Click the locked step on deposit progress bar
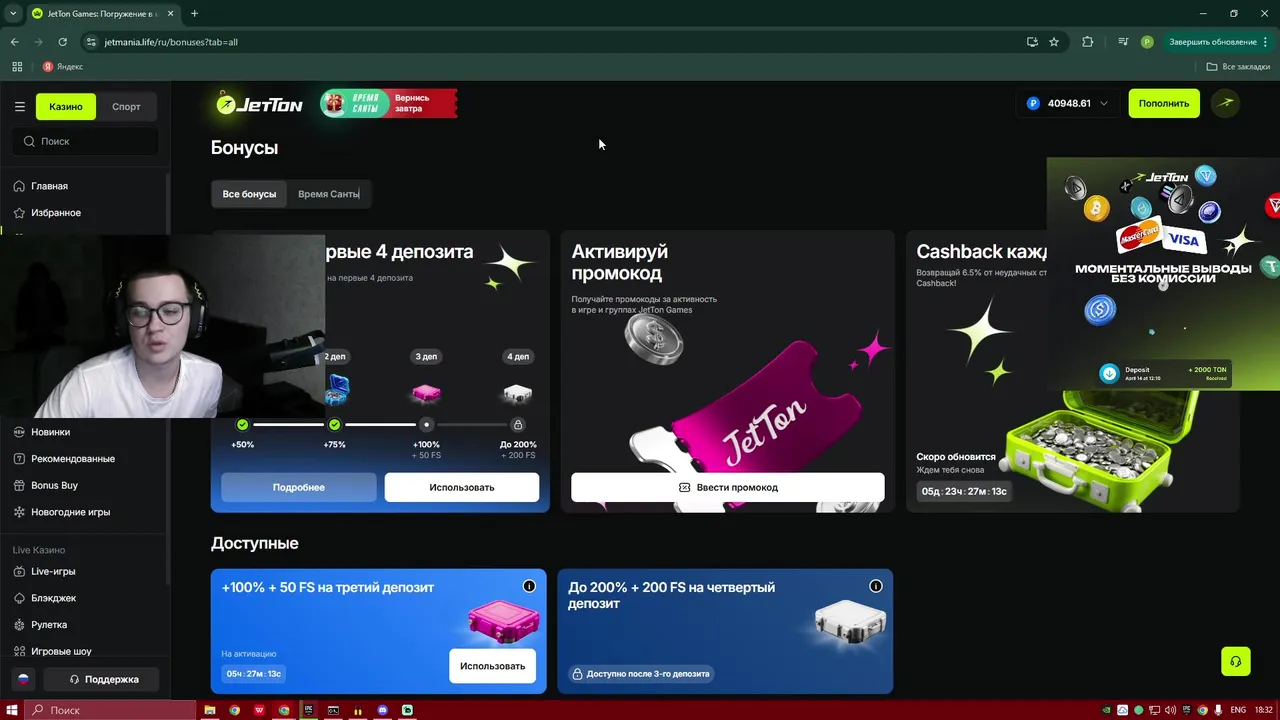The height and width of the screenshot is (720, 1280). (x=518, y=425)
